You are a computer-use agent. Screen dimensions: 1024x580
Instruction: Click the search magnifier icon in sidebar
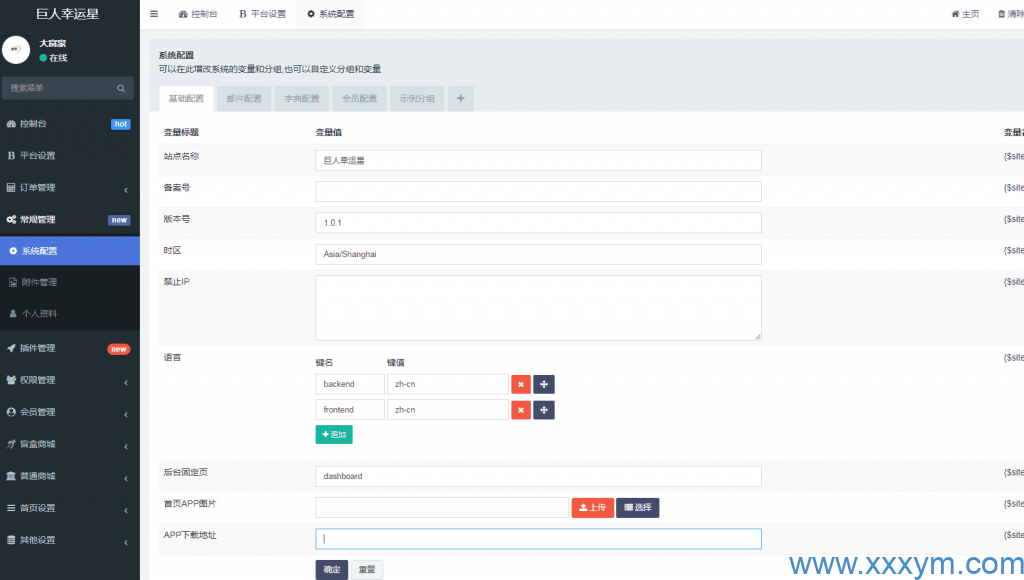[121, 88]
